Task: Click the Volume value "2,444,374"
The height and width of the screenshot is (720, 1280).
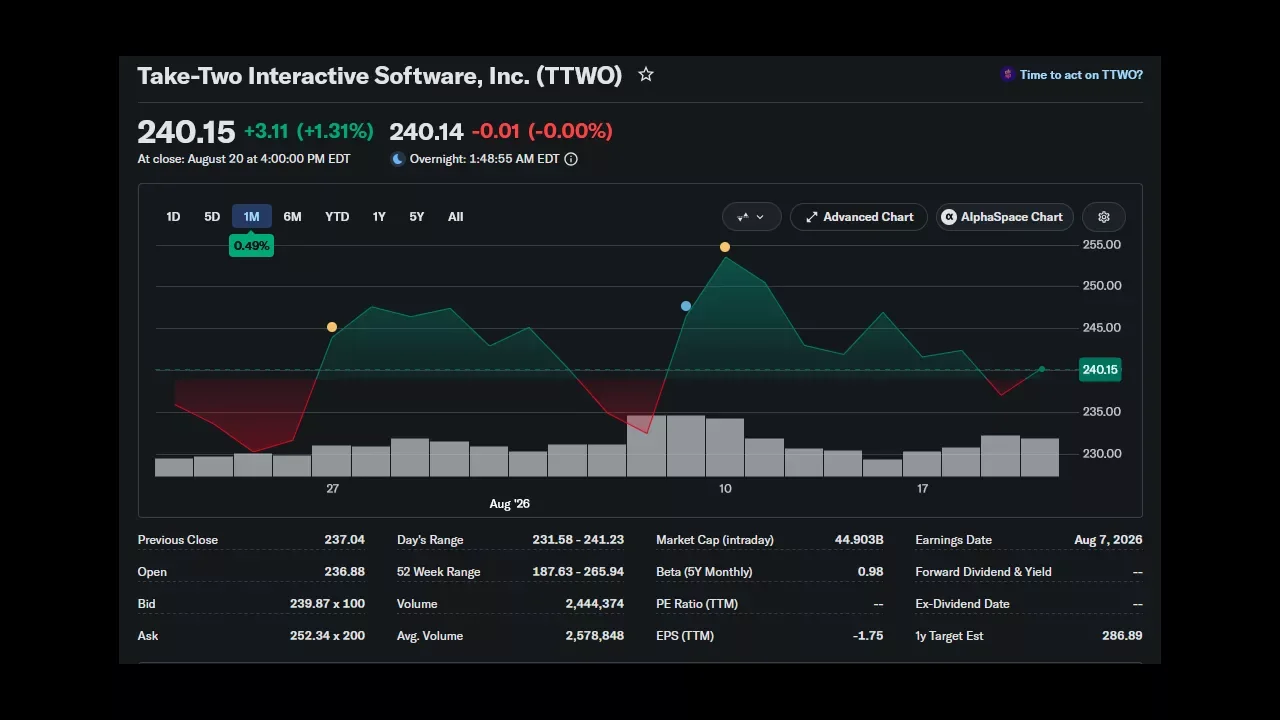Action: [x=594, y=604]
